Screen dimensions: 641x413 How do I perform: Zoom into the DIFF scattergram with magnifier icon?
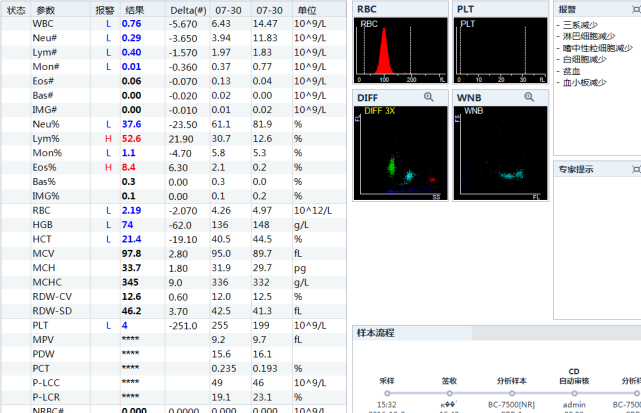pyautogui.click(x=428, y=97)
